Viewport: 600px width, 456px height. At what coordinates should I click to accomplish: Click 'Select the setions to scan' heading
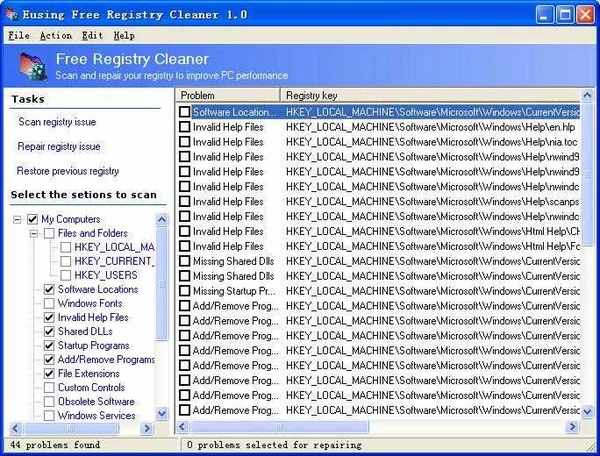coord(84,194)
